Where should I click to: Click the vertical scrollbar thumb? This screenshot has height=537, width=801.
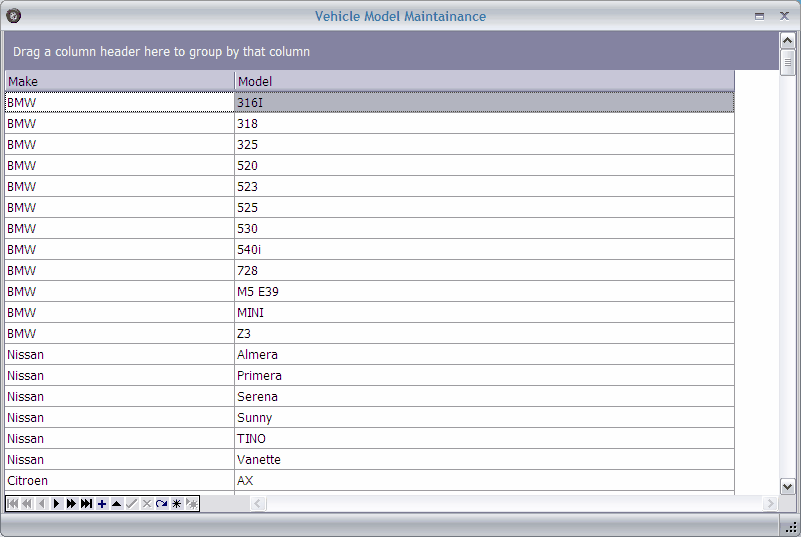[x=787, y=62]
